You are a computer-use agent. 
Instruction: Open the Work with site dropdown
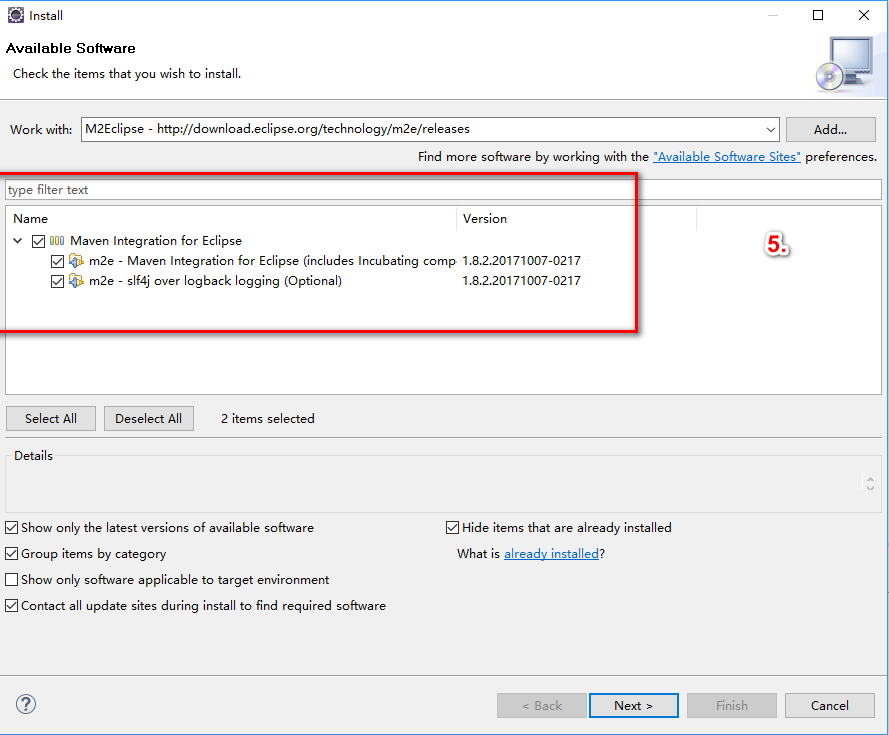pos(771,129)
